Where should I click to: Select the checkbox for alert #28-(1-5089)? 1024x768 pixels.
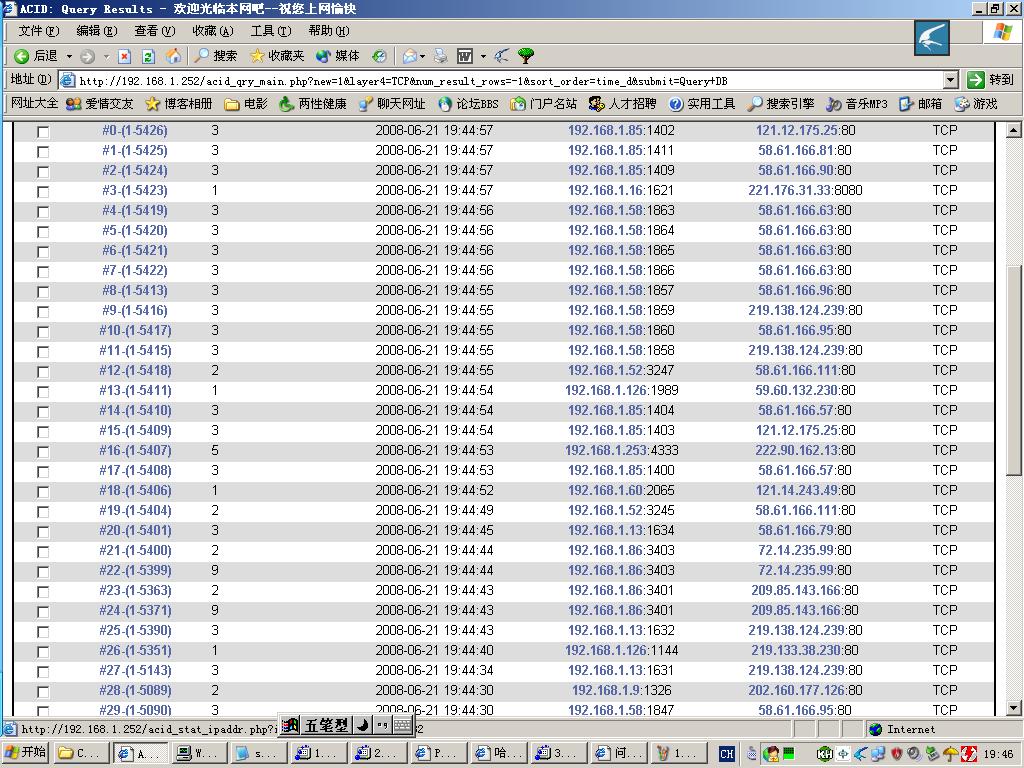click(43, 692)
